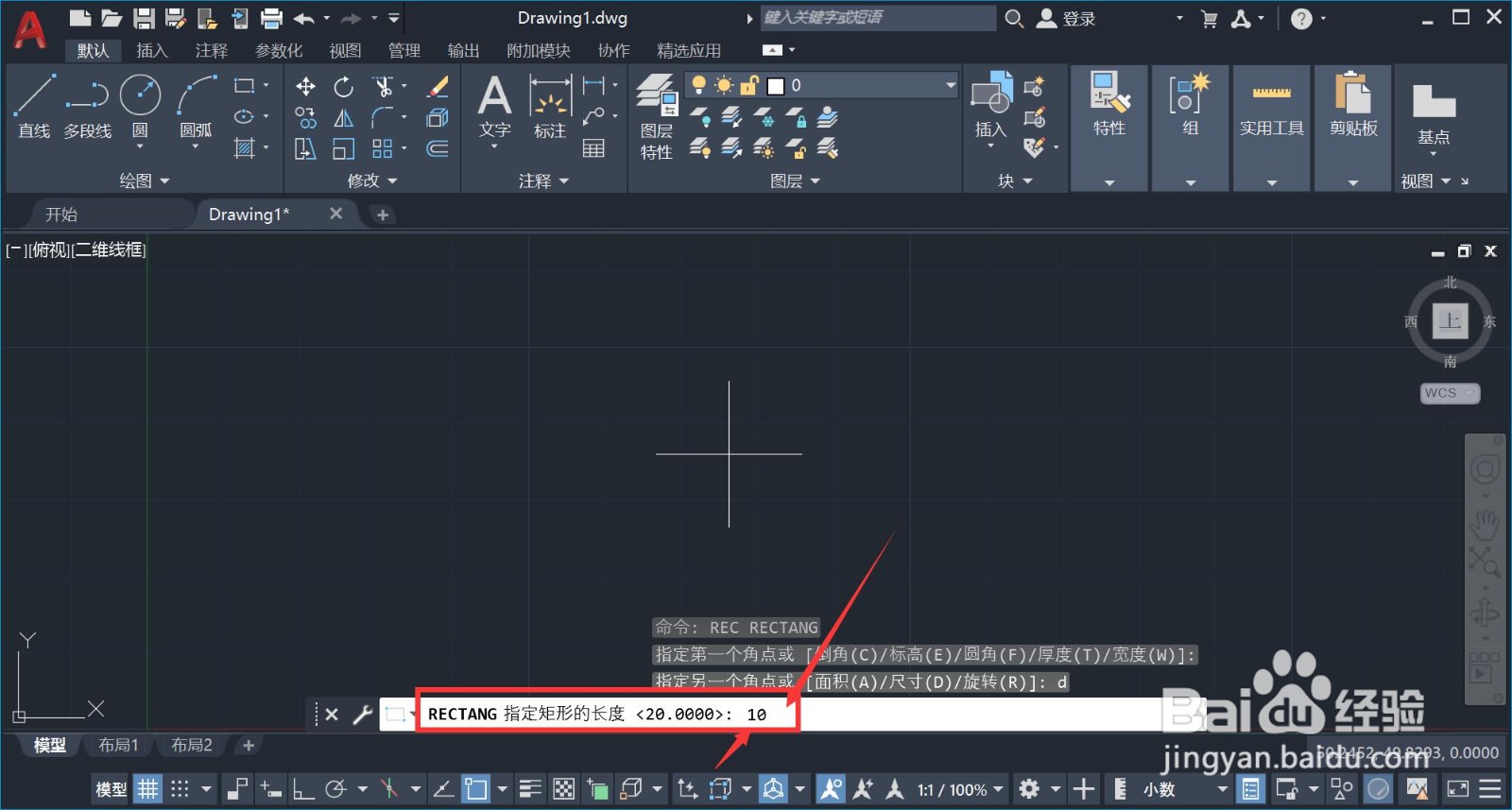The image size is (1512, 810).
Task: Click the Plot/Print icon in quick access toolbar
Action: click(271, 18)
